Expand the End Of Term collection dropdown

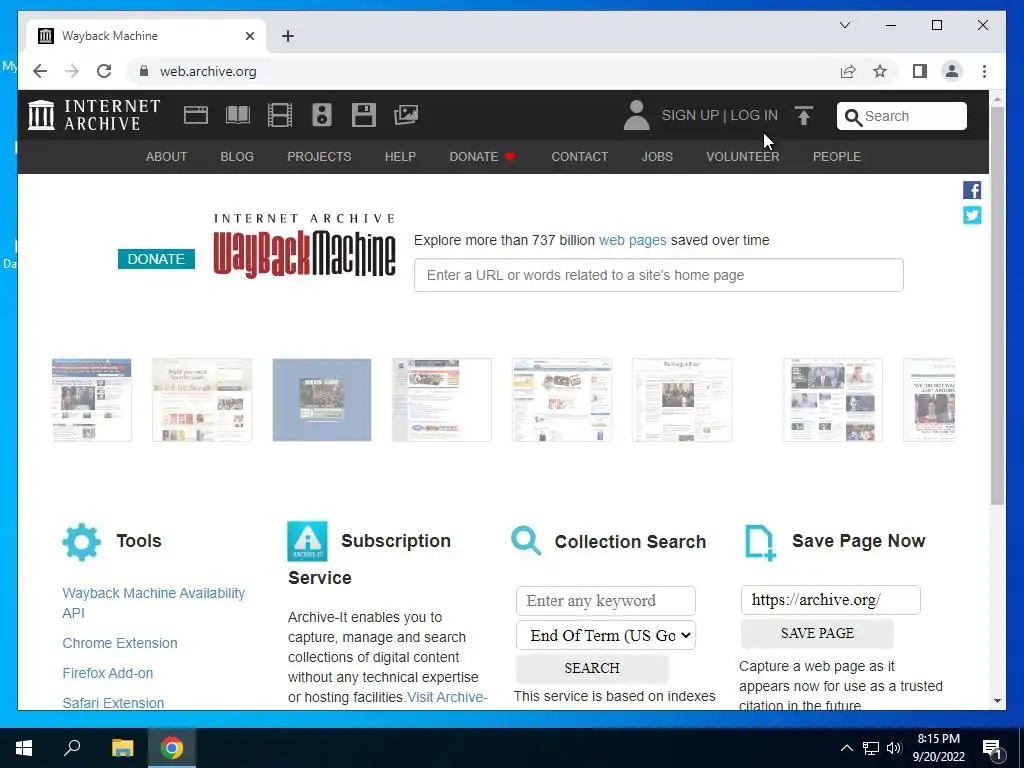pos(605,635)
